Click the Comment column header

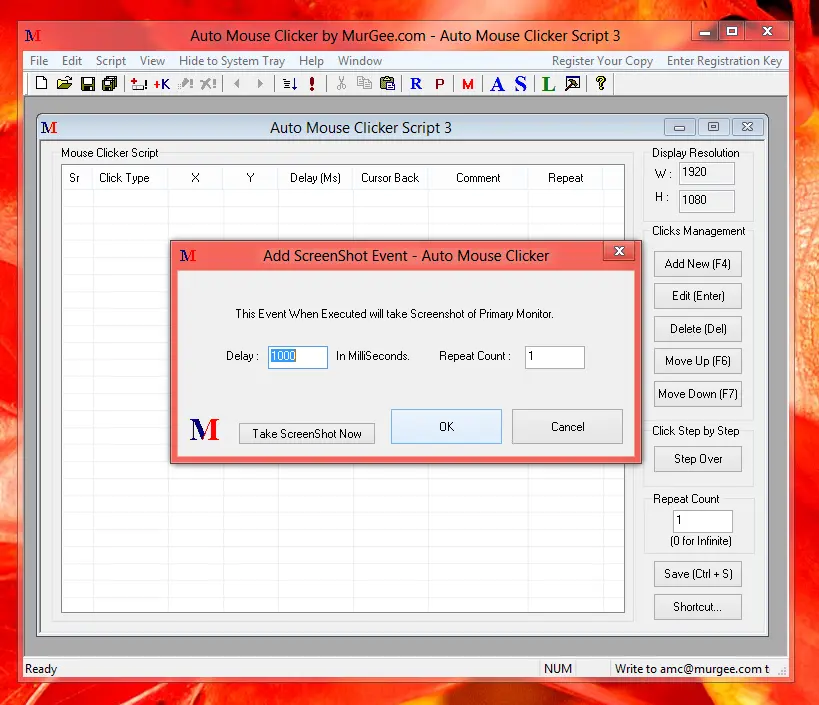(x=478, y=178)
